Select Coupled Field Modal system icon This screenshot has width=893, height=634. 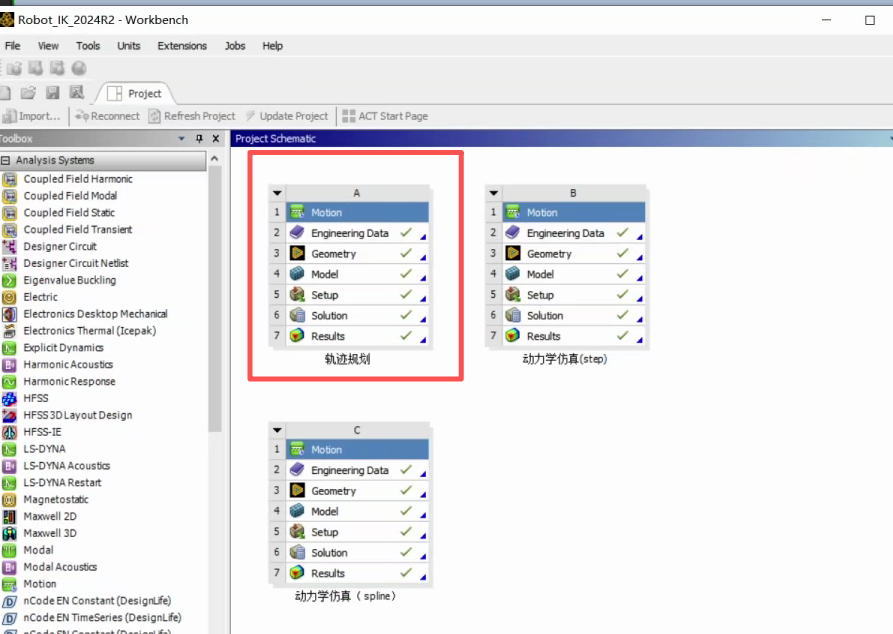(x=10, y=196)
